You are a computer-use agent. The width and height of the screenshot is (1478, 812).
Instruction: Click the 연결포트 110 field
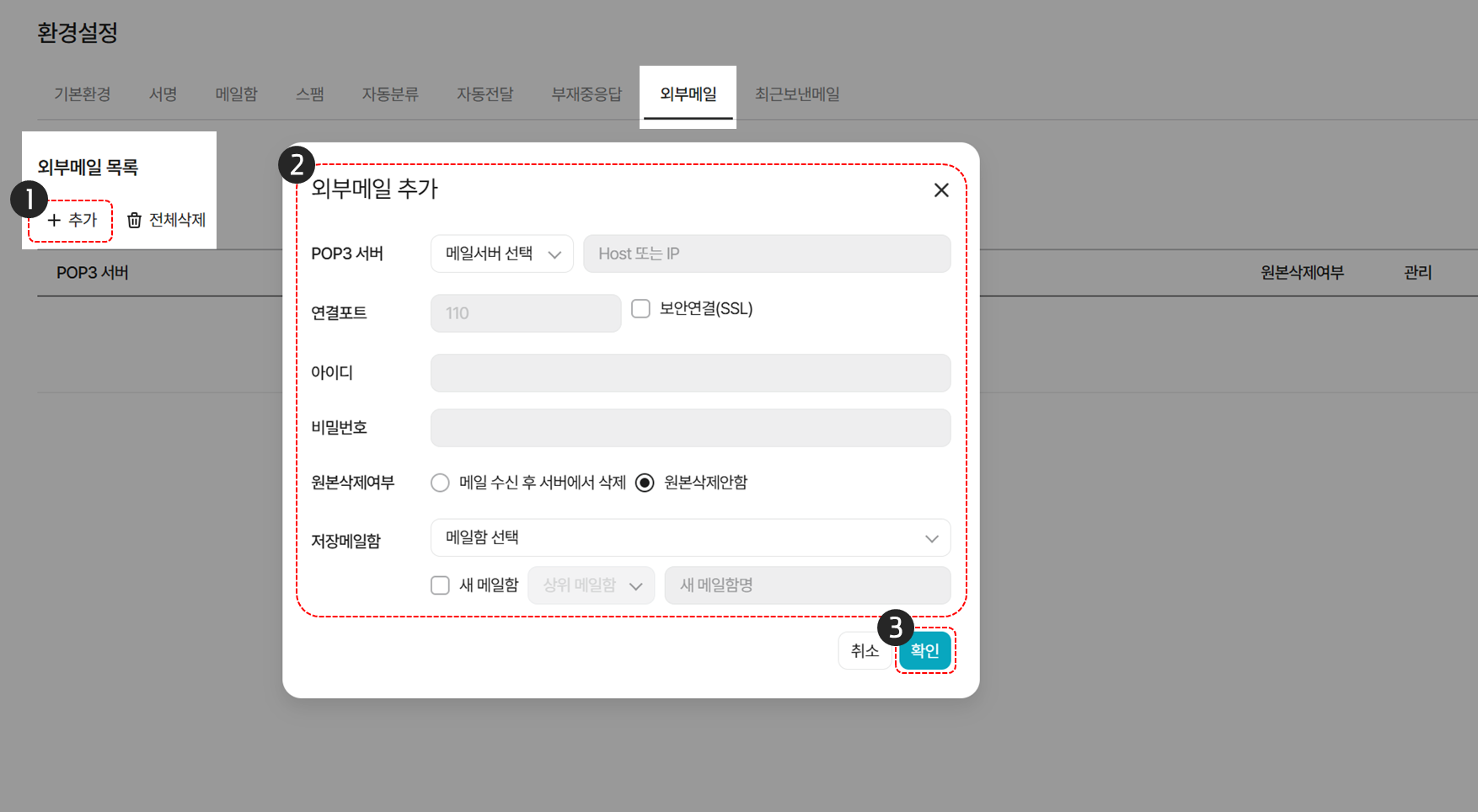(526, 313)
